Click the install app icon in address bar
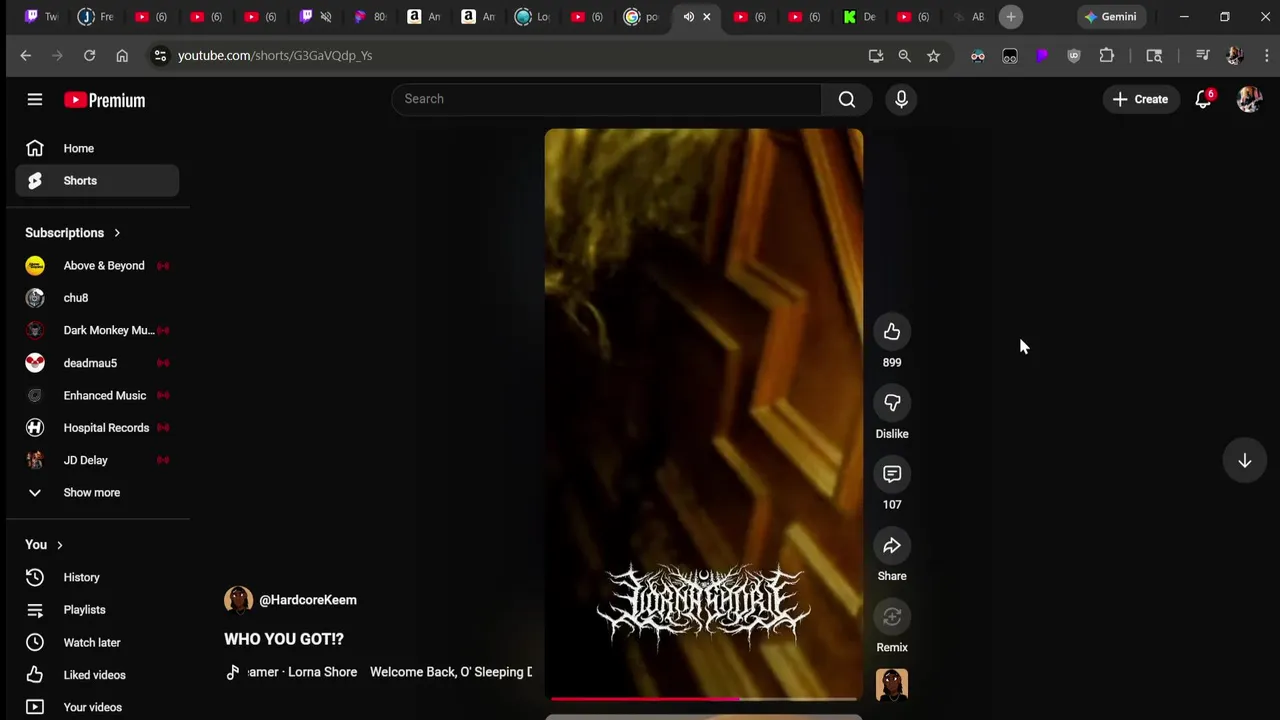The image size is (1280, 720). (x=876, y=56)
